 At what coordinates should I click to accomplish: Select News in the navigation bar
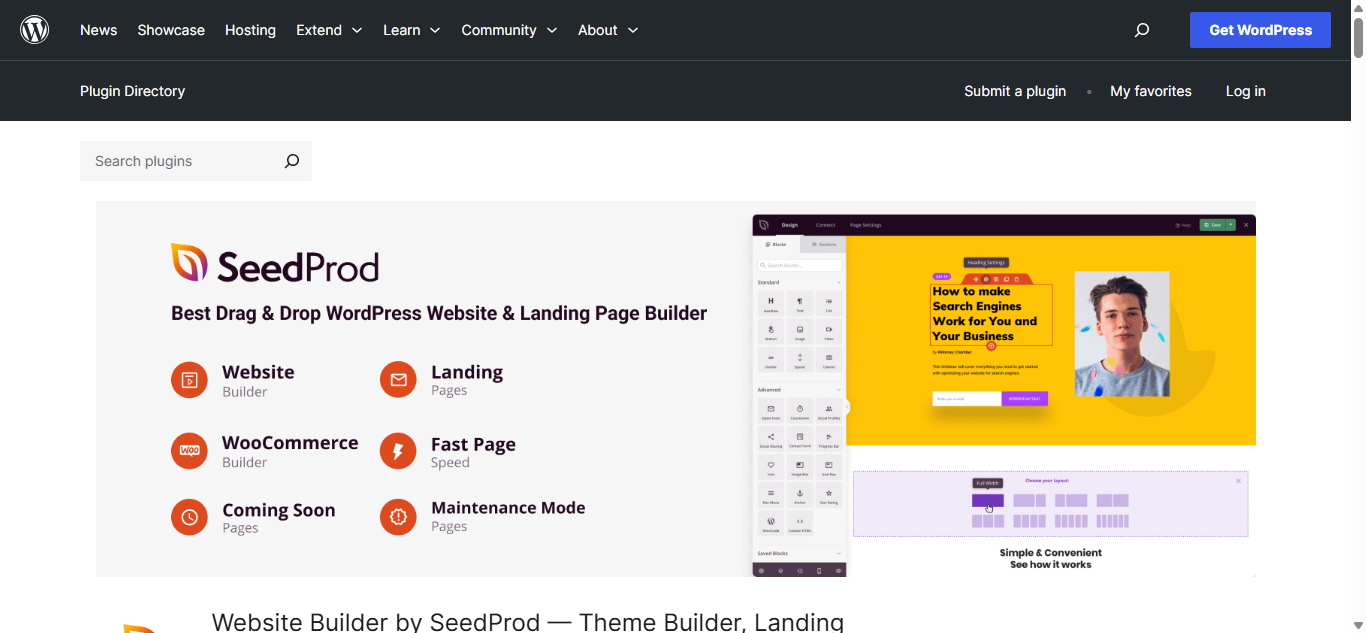point(98,30)
